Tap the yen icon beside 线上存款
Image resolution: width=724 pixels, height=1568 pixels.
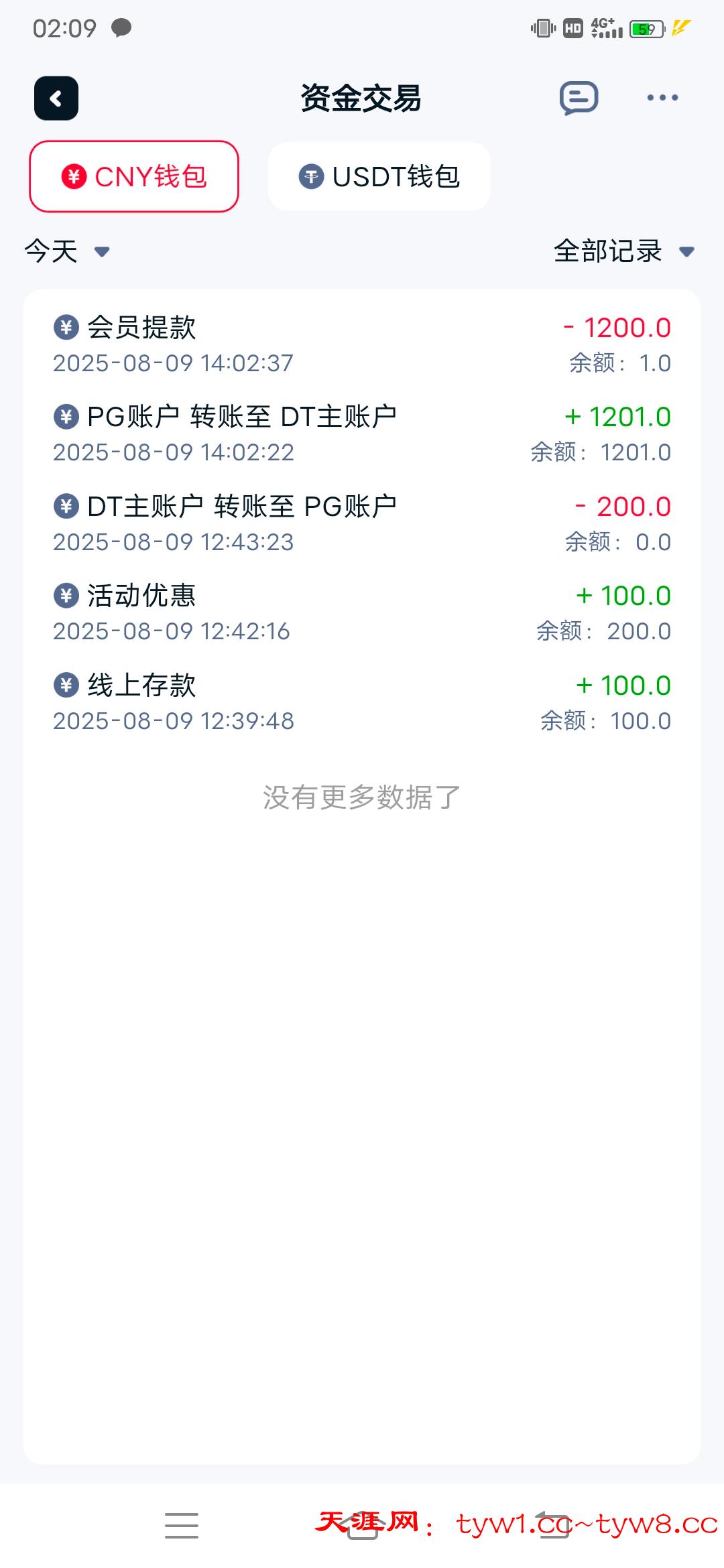pyautogui.click(x=66, y=685)
